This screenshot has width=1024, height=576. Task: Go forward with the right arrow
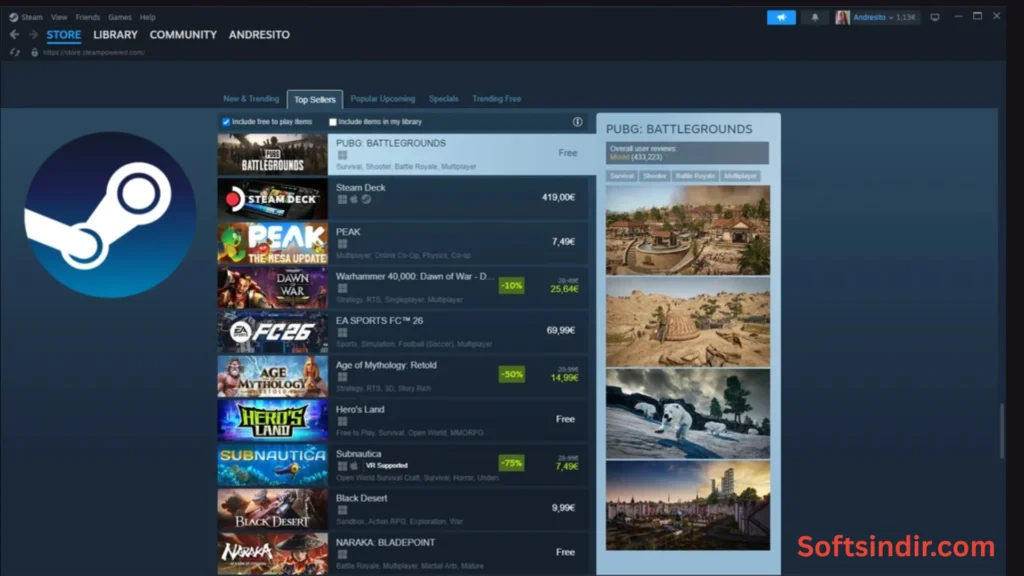click(x=32, y=35)
